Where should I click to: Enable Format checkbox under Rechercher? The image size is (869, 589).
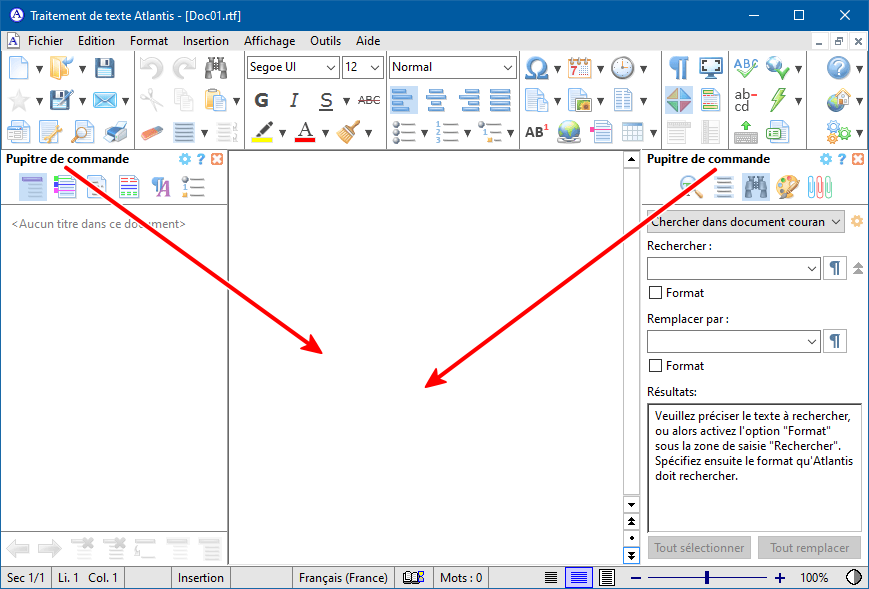tap(655, 293)
